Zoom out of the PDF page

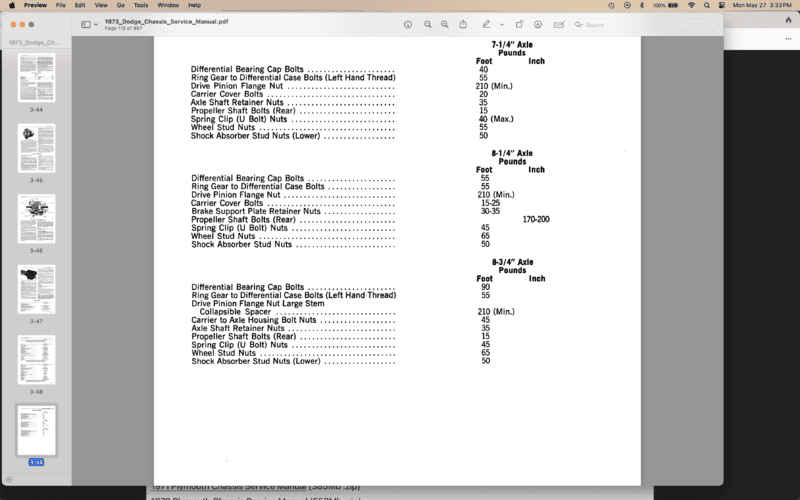pos(428,24)
